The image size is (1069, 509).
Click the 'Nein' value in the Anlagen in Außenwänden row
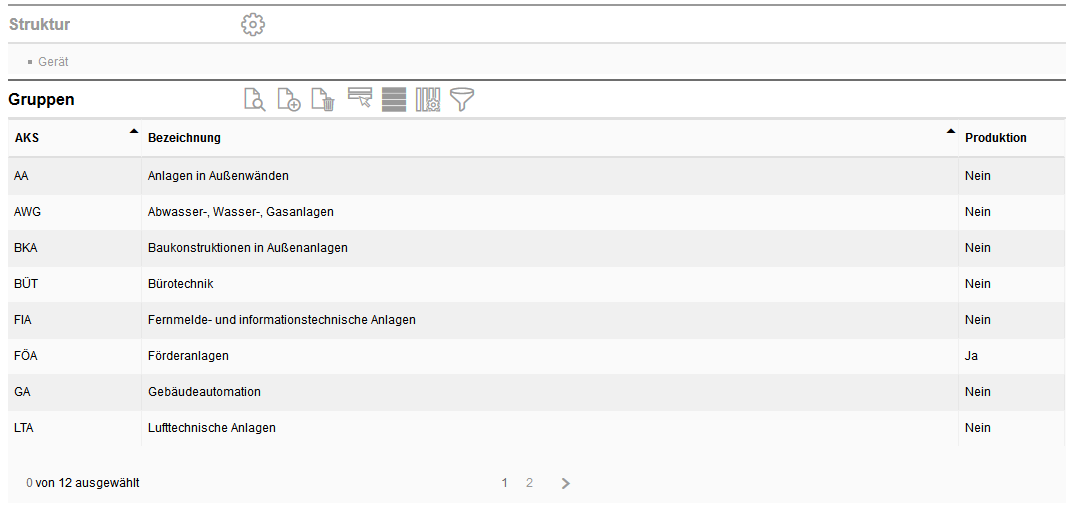(x=978, y=176)
